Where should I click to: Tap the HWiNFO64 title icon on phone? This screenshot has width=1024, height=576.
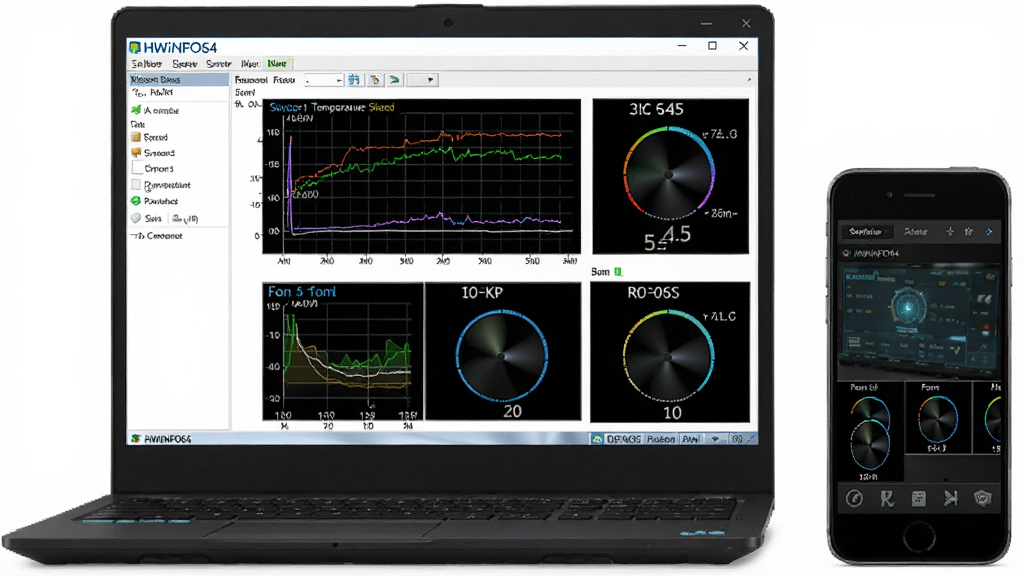846,253
